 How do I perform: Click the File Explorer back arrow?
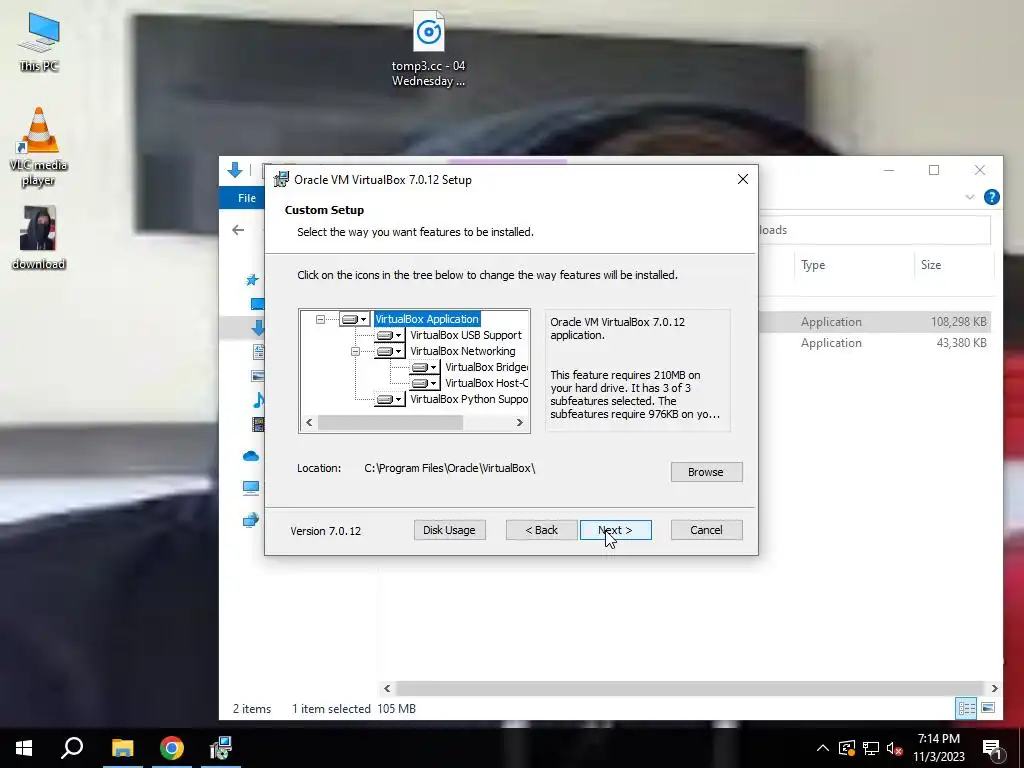(x=238, y=230)
